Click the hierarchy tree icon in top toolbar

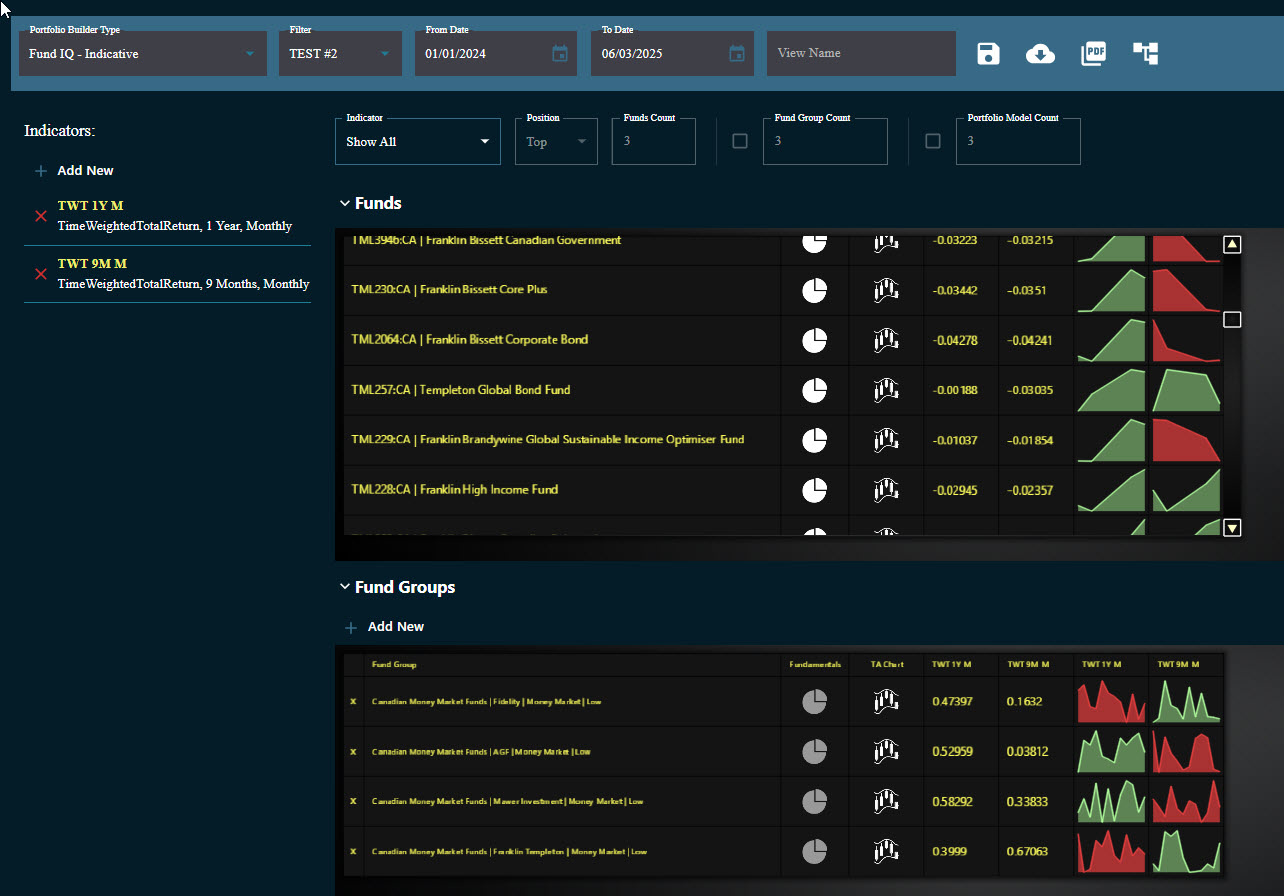click(1145, 54)
